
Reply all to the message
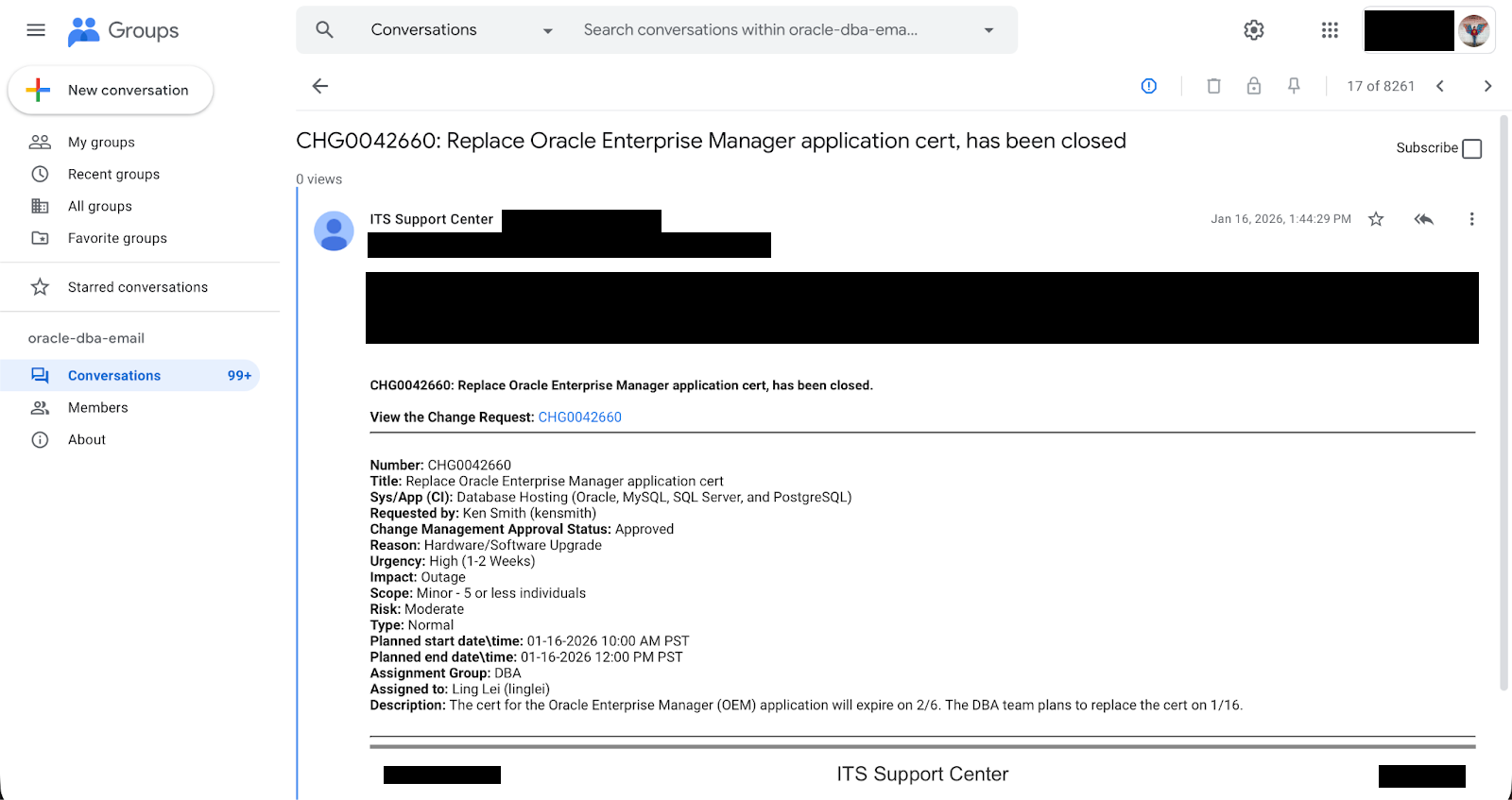[x=1423, y=218]
